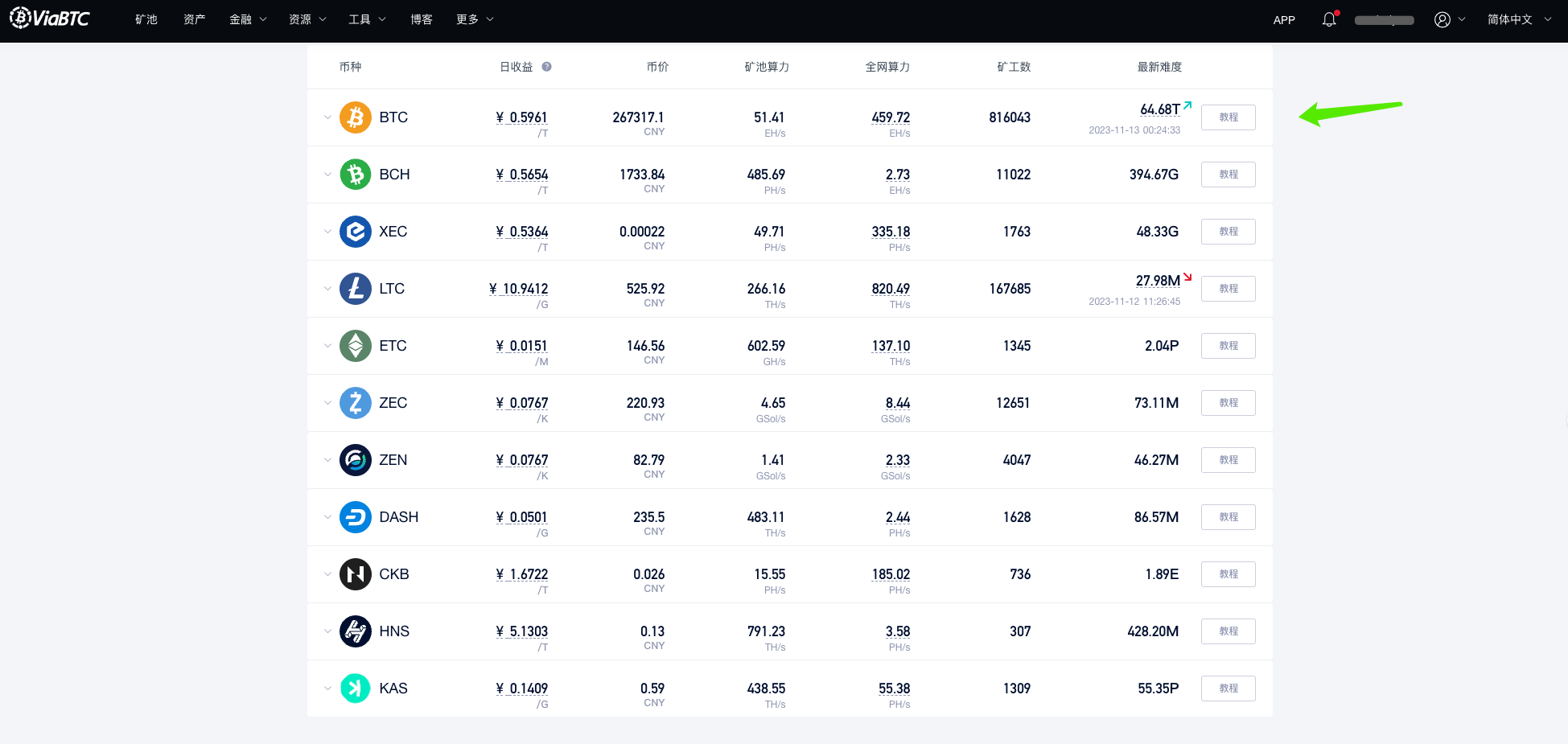Open the 简体中文 language selector
Screen dimensions: 1568x744
[x=1519, y=19]
